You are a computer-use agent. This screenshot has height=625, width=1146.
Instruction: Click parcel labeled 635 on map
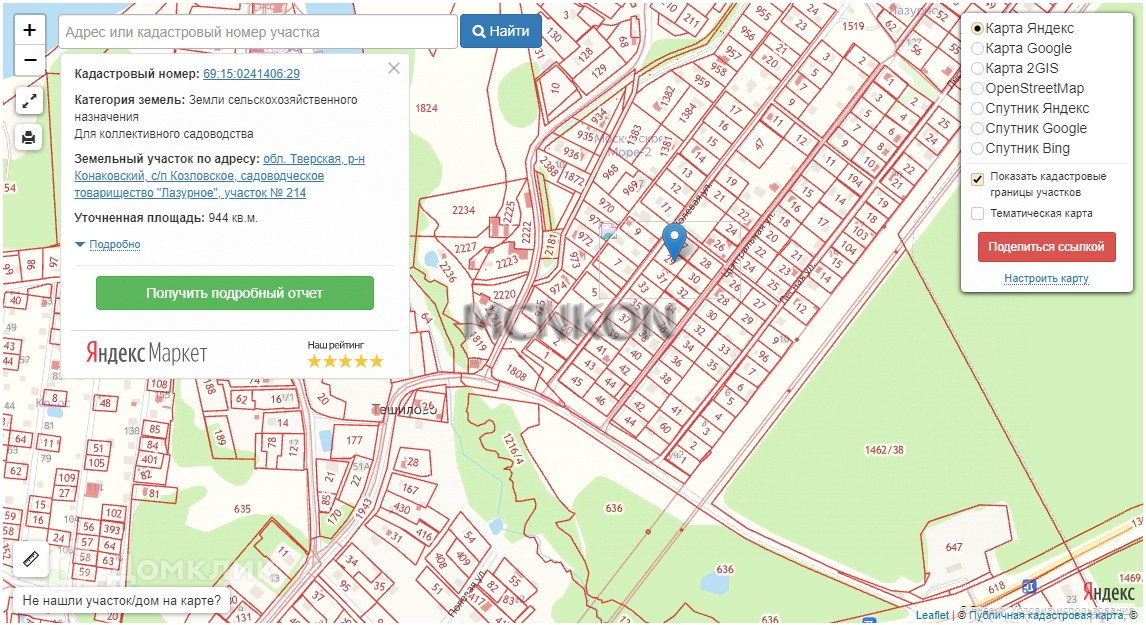[x=242, y=509]
